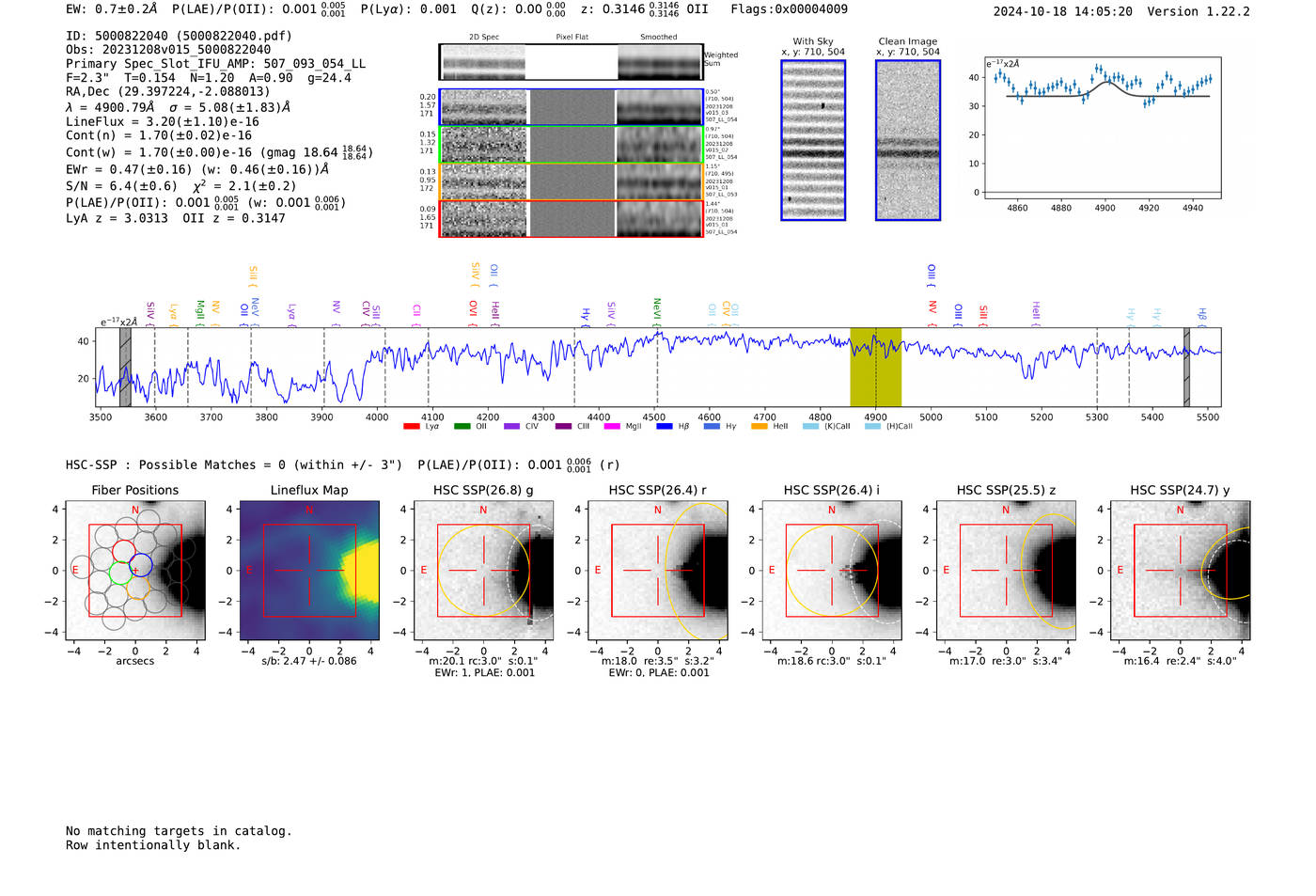The height and width of the screenshot is (896, 1316).
Task: Click the red fiber circle in Fiber Positions
Action: 123,552
